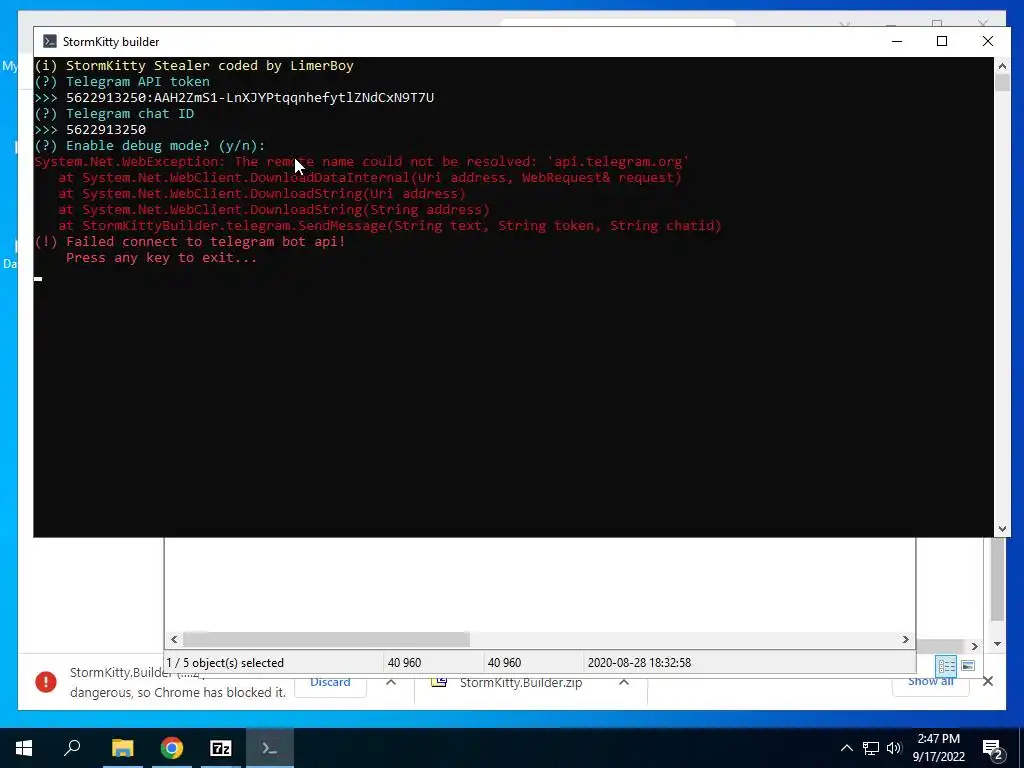1024x768 pixels.
Task: Click the 'StormKitty Stealer coded by LimerBoy' line
Action: point(194,66)
